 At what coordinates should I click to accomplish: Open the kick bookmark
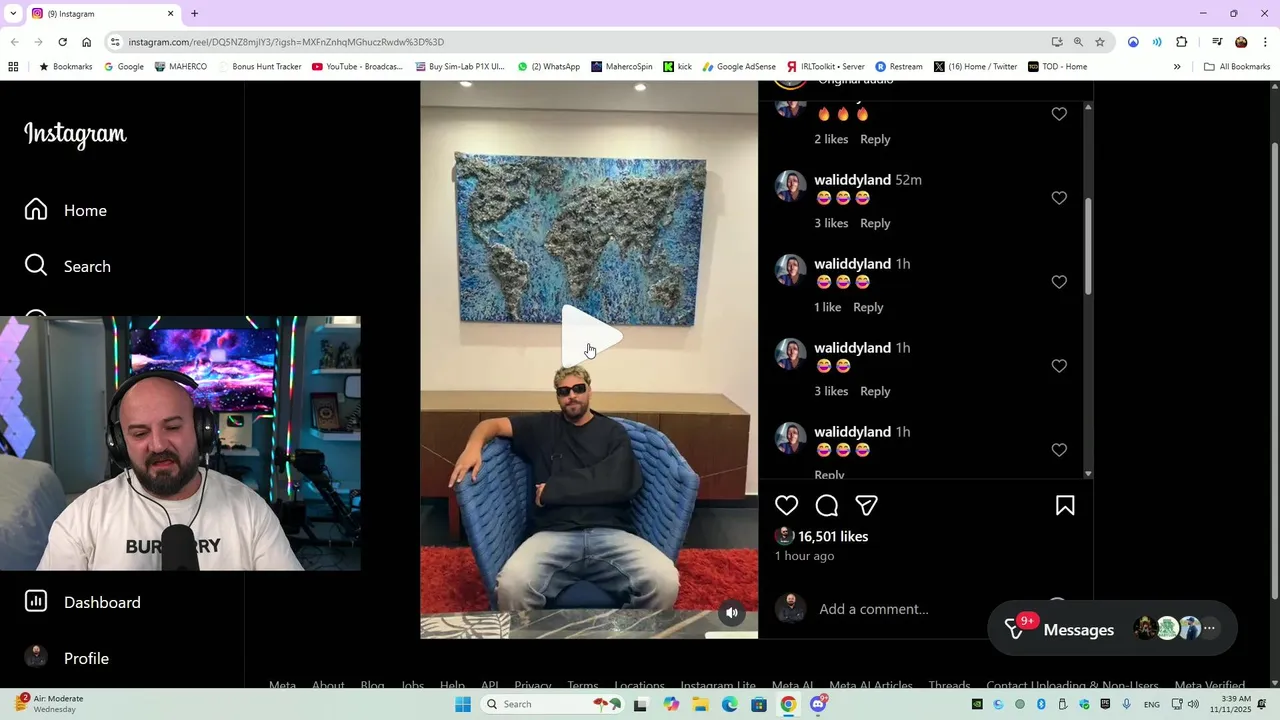click(677, 67)
